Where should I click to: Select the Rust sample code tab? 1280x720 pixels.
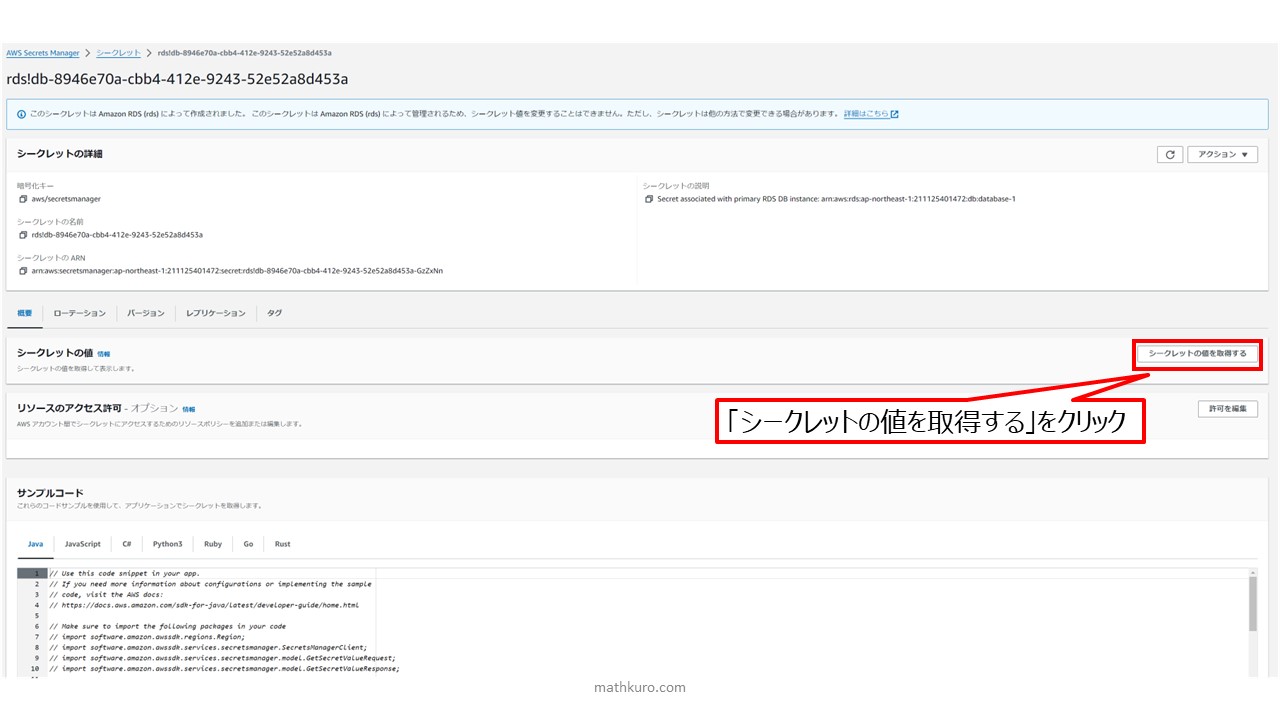pos(283,544)
